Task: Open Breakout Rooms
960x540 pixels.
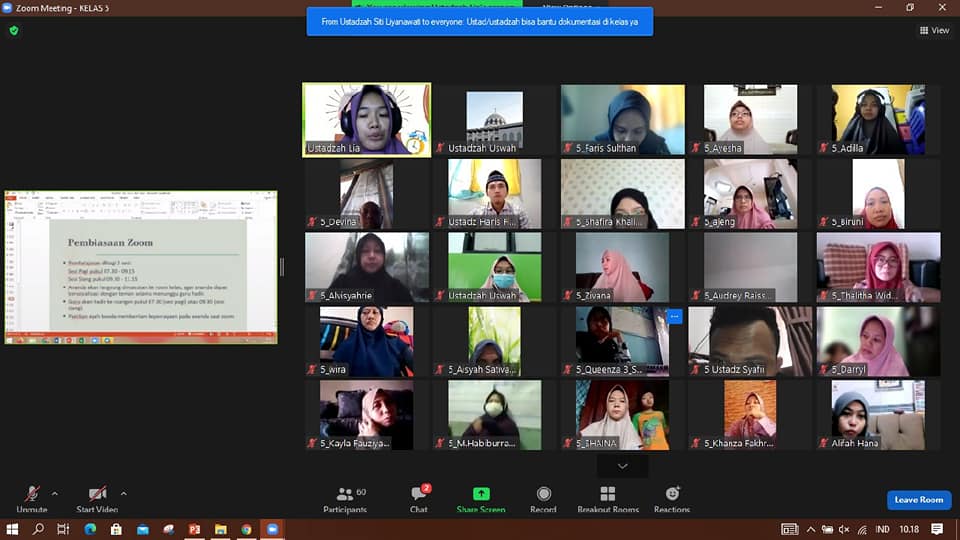Action: pyautogui.click(x=607, y=494)
